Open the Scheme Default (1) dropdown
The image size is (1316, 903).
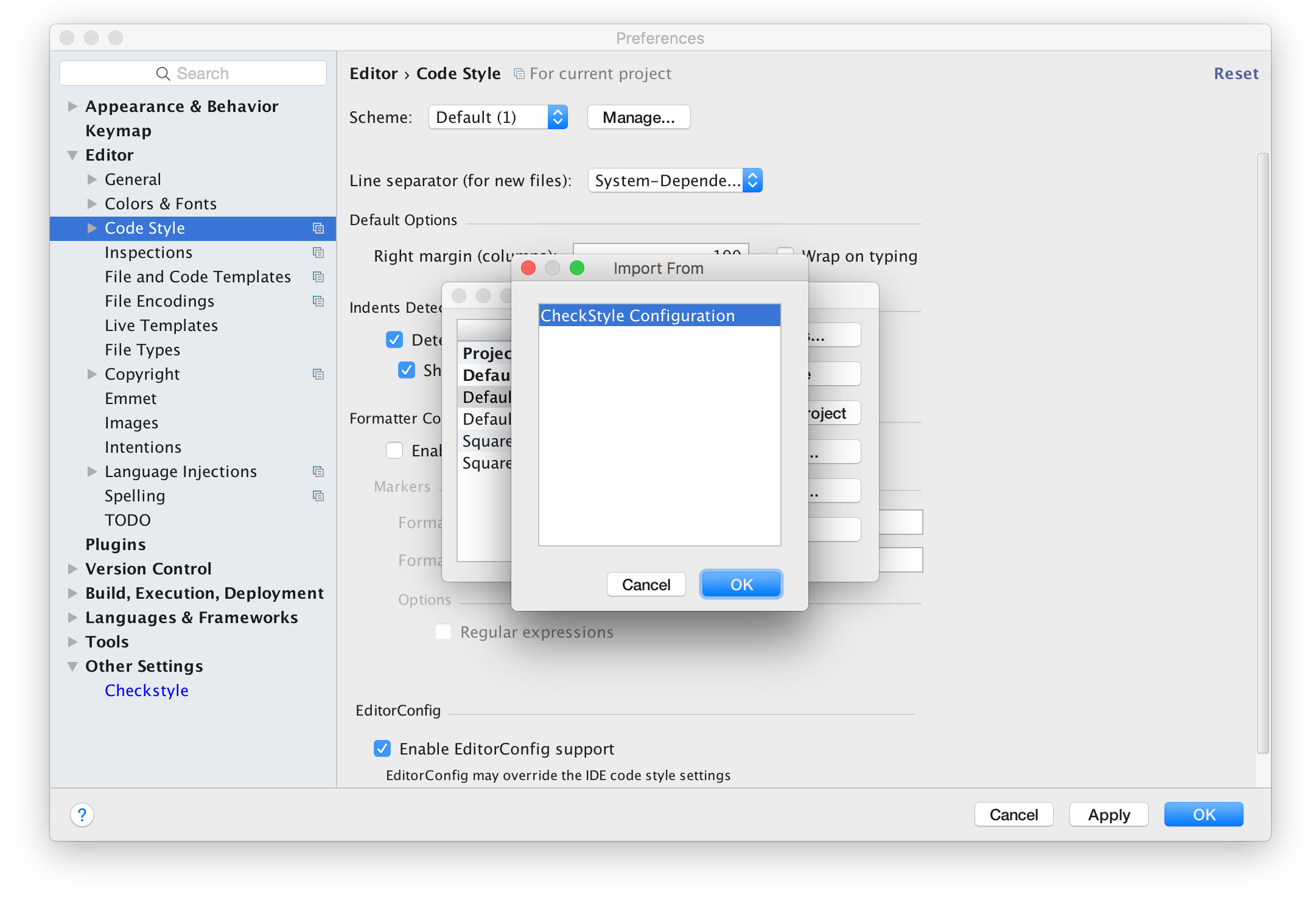497,117
